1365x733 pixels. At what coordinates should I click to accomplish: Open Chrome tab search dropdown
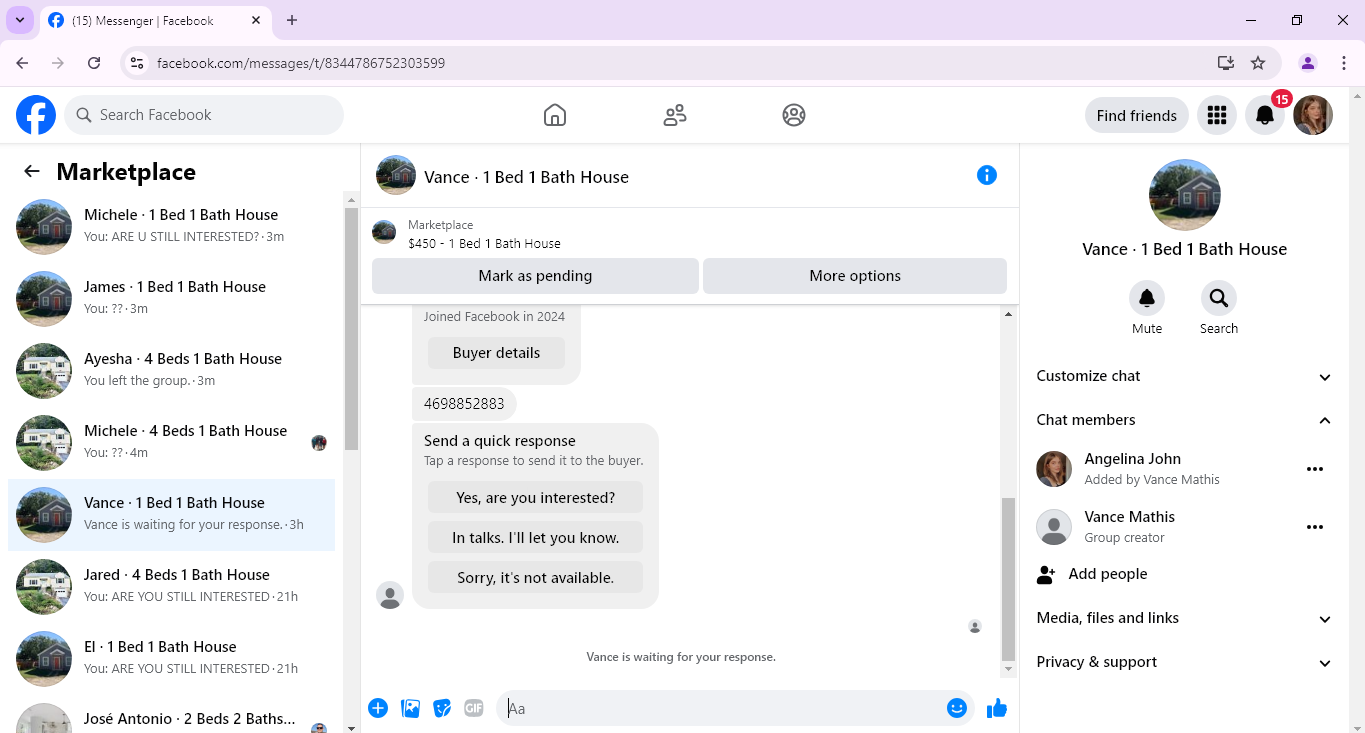tap(20, 20)
